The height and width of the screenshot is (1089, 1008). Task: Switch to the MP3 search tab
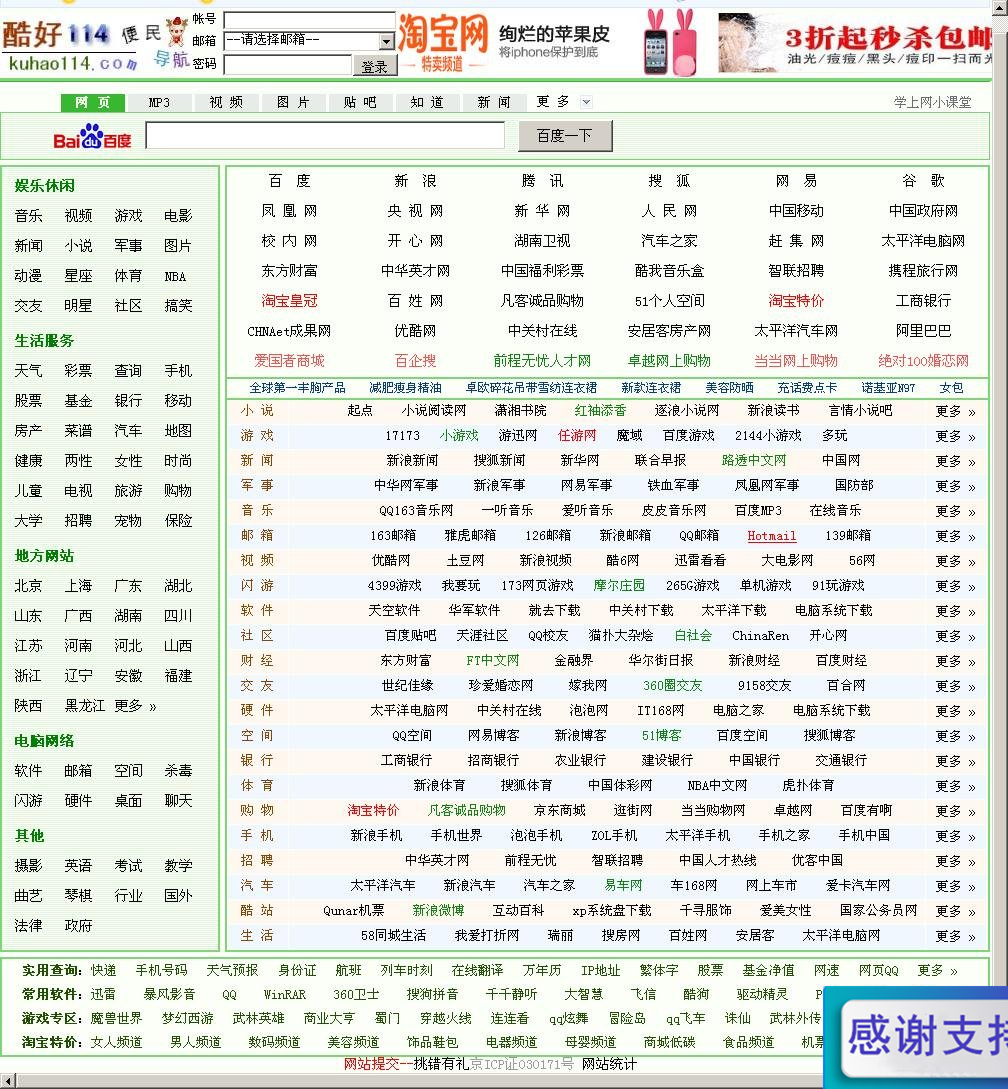159,103
